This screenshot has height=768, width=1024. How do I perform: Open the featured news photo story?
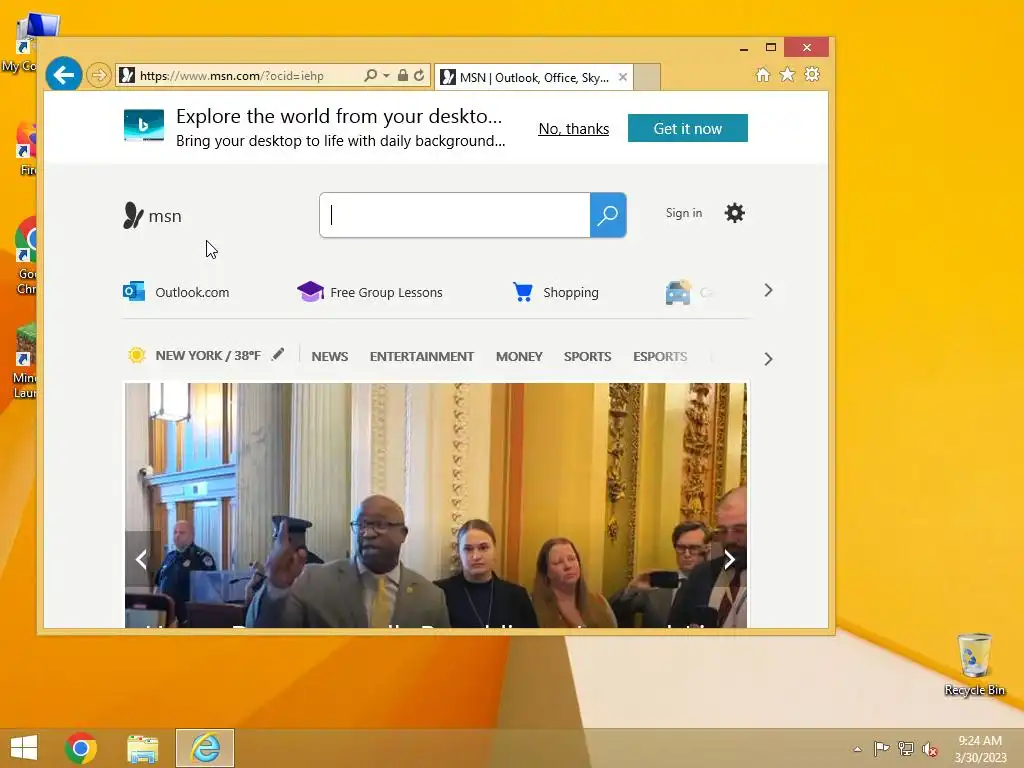(436, 505)
